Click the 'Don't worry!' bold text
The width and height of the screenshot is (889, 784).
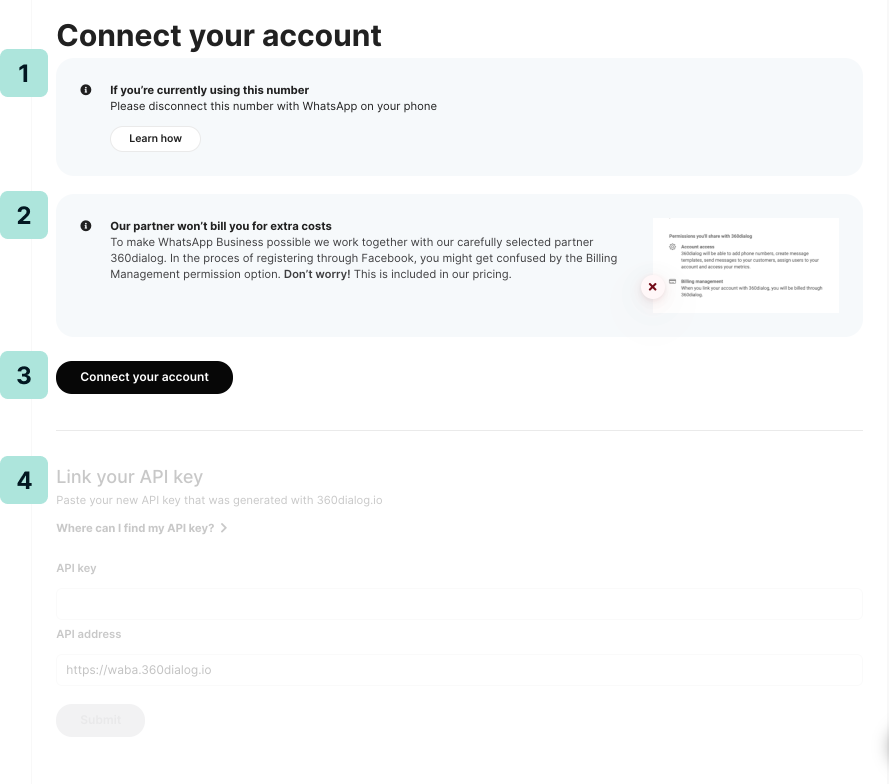[x=317, y=274]
